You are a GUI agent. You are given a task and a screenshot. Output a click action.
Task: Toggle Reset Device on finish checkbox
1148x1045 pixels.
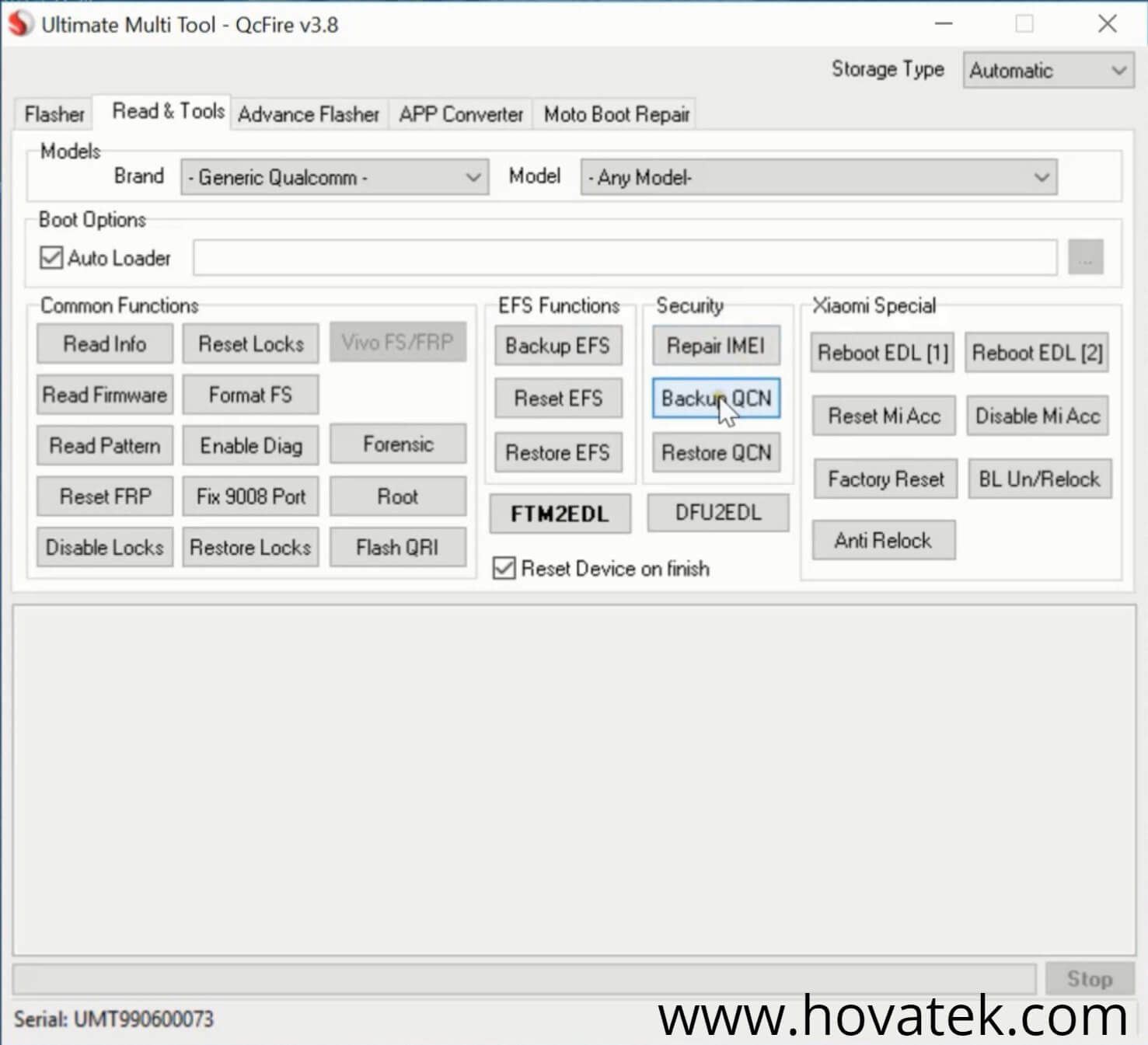tap(504, 568)
